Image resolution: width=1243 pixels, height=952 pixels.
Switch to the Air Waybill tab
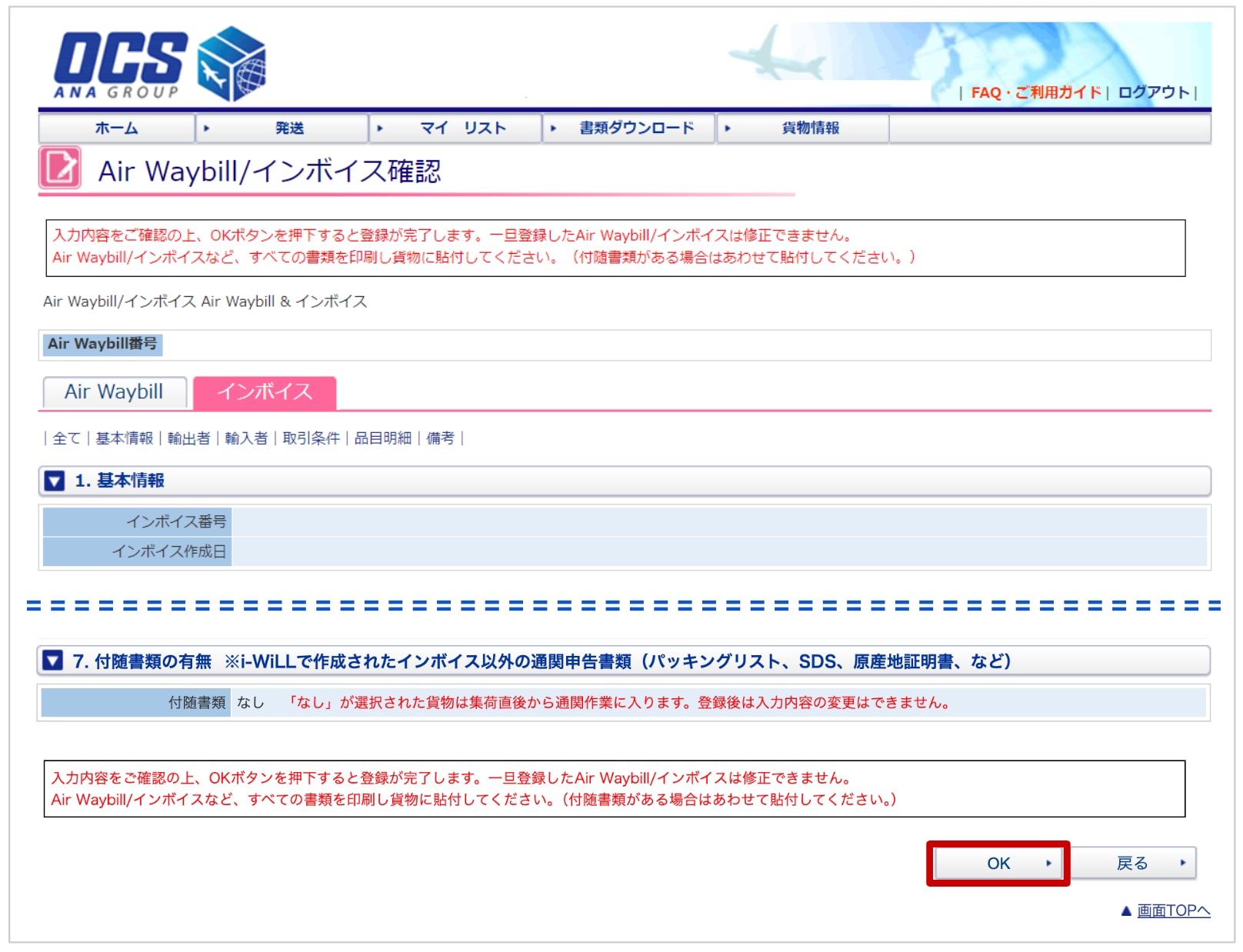coord(114,392)
